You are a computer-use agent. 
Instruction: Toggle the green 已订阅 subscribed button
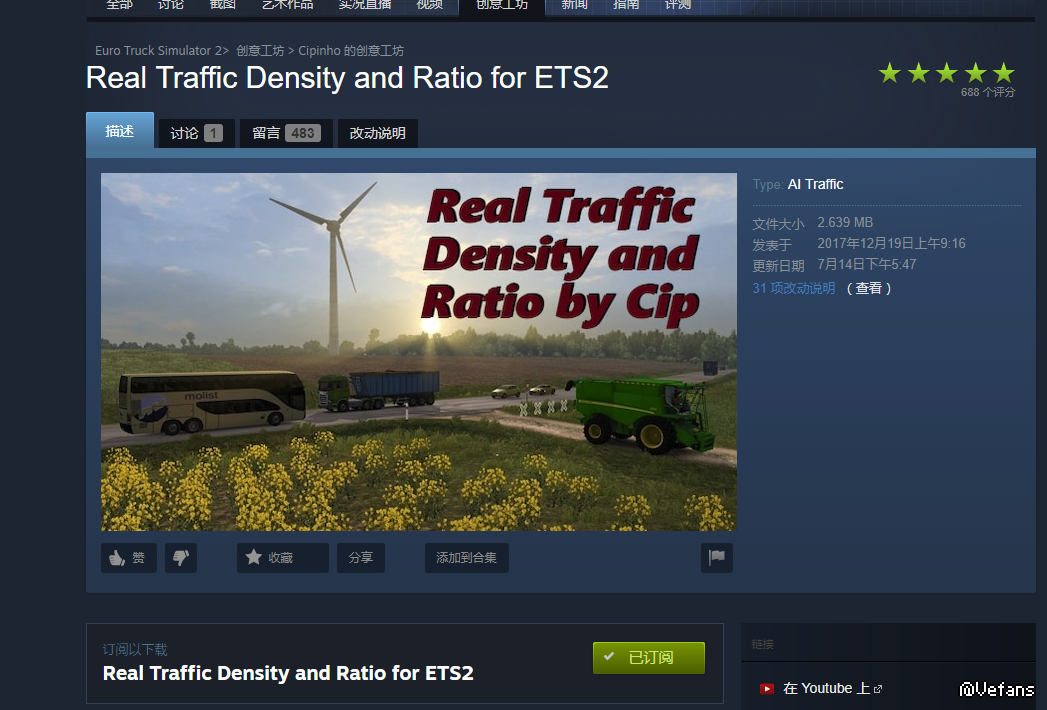pos(648,658)
